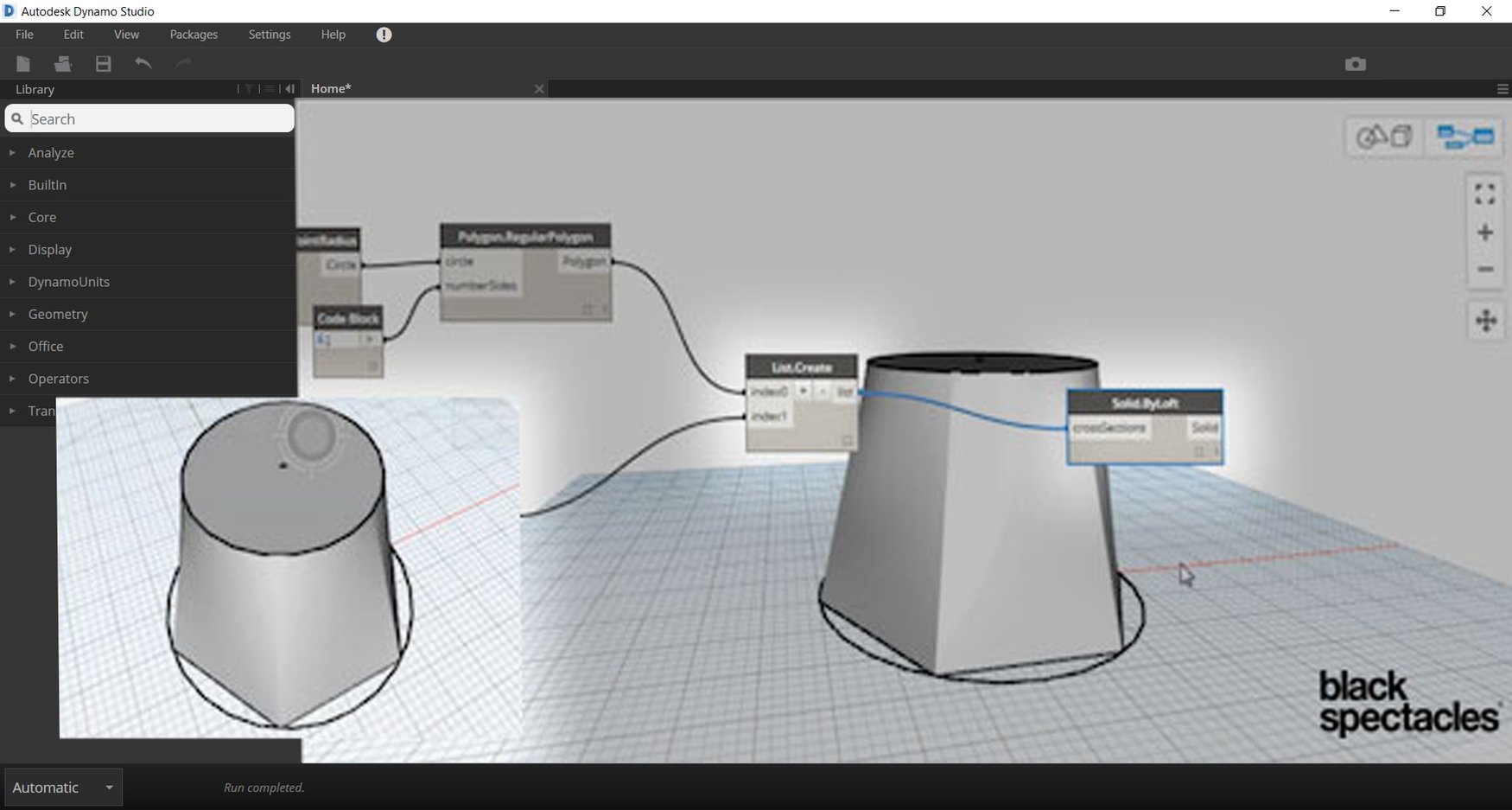Select the Save icon in the toolbar
Image resolution: width=1512 pixels, height=810 pixels.
(x=103, y=63)
